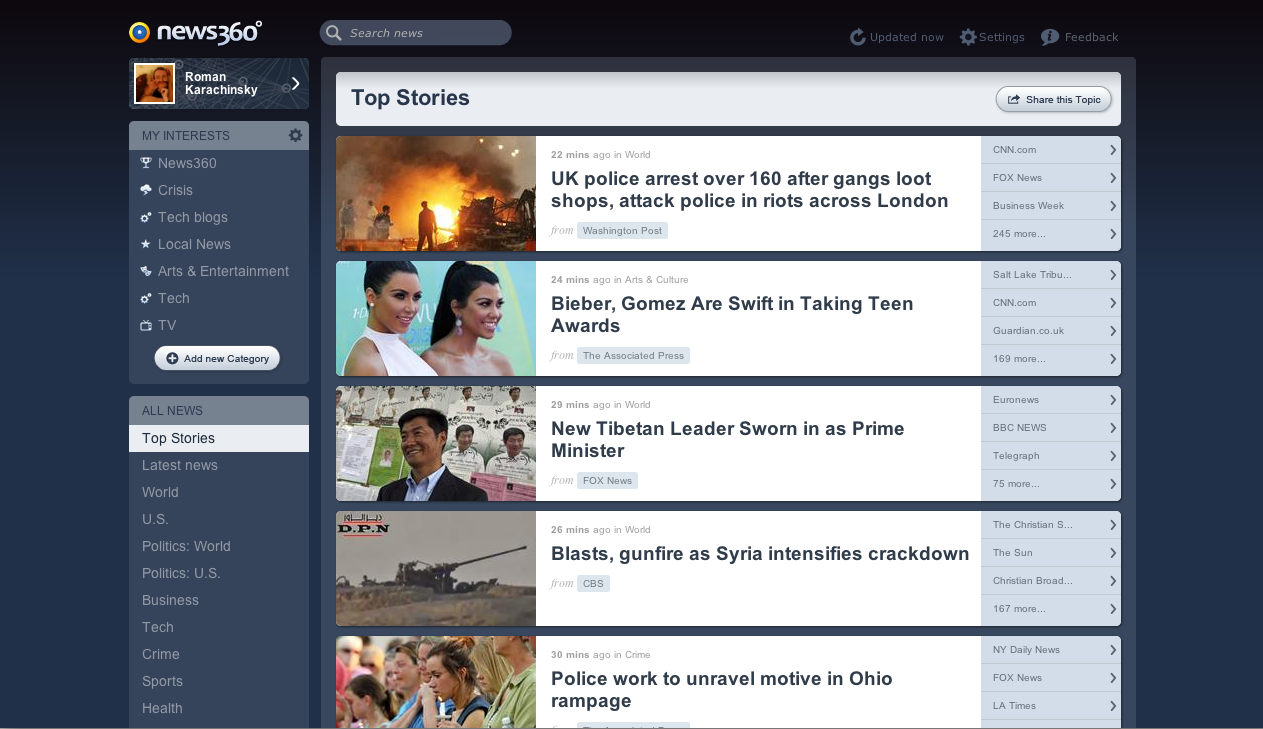Open My Interests gear settings

pyautogui.click(x=295, y=135)
